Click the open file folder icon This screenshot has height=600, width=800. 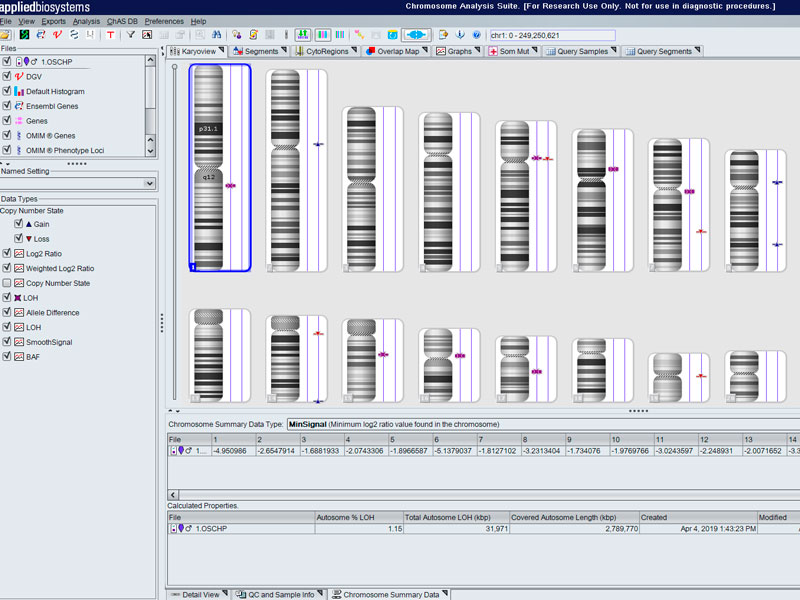7,35
